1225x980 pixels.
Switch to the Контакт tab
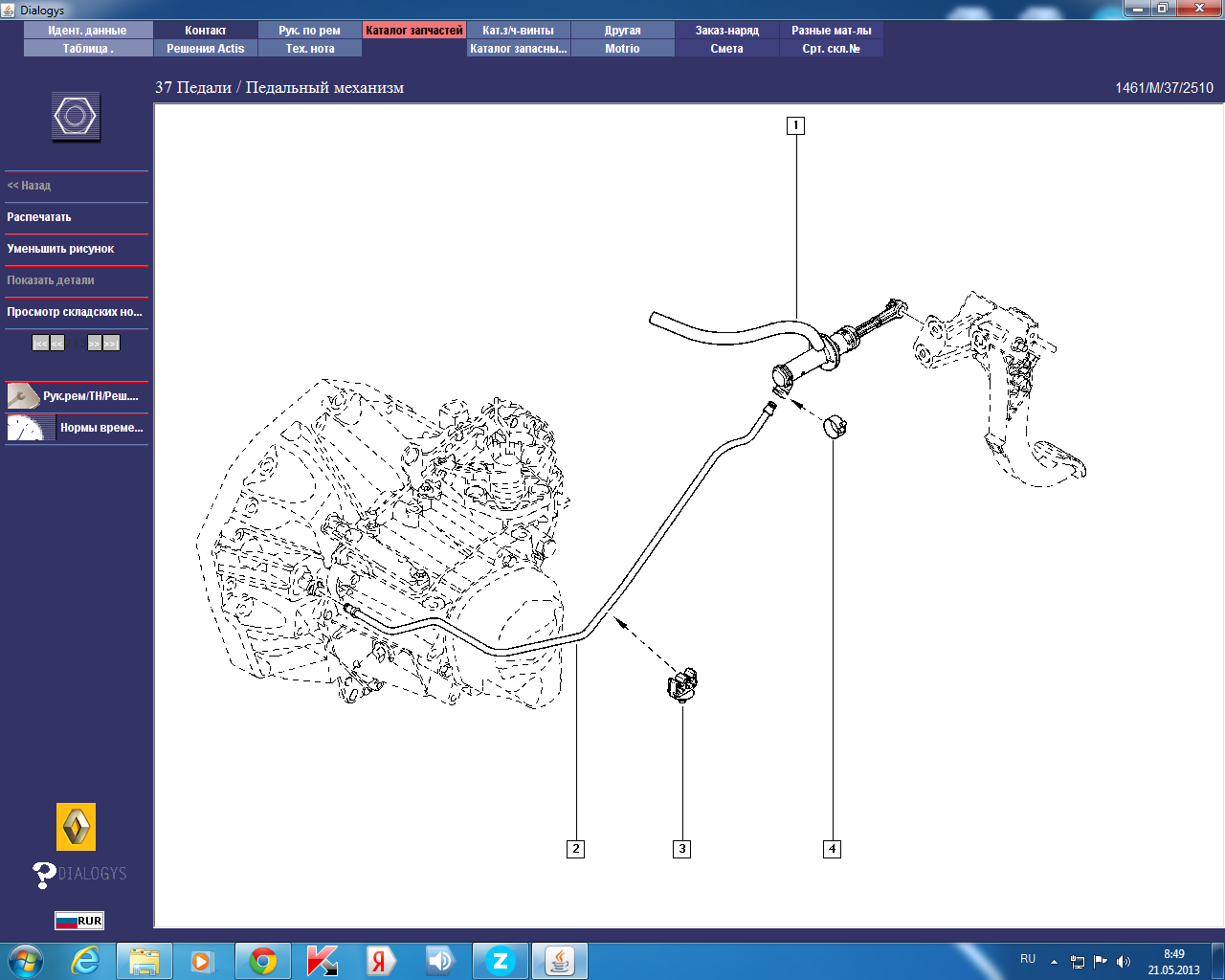tap(206, 31)
